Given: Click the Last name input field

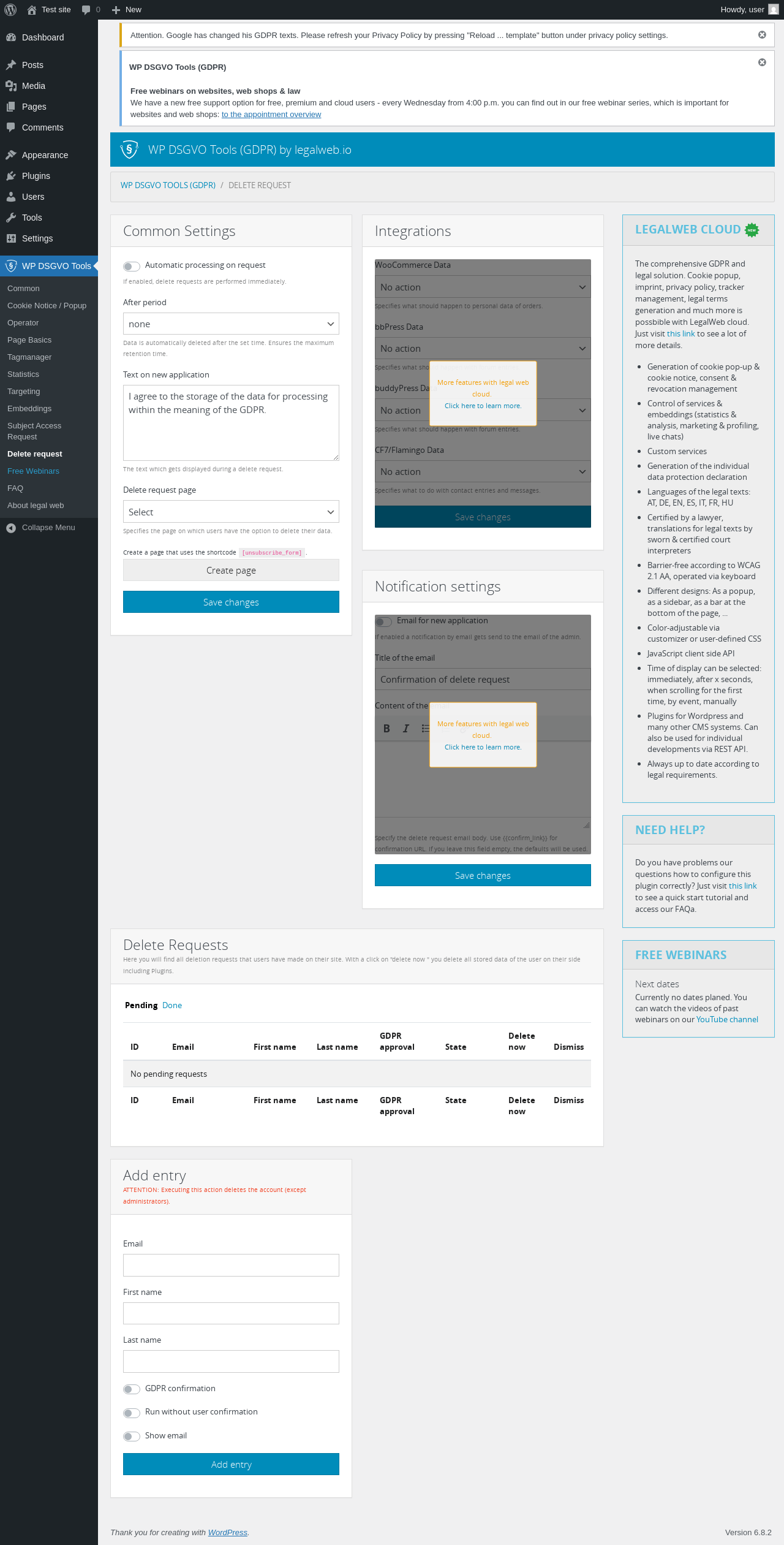Looking at the screenshot, I should click(231, 1361).
